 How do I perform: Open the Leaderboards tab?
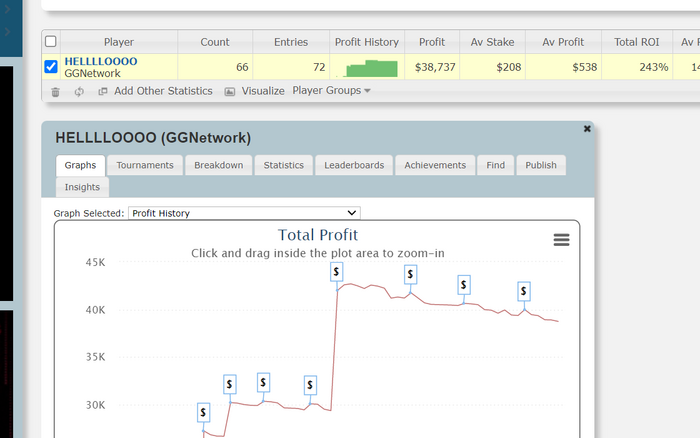(354, 165)
